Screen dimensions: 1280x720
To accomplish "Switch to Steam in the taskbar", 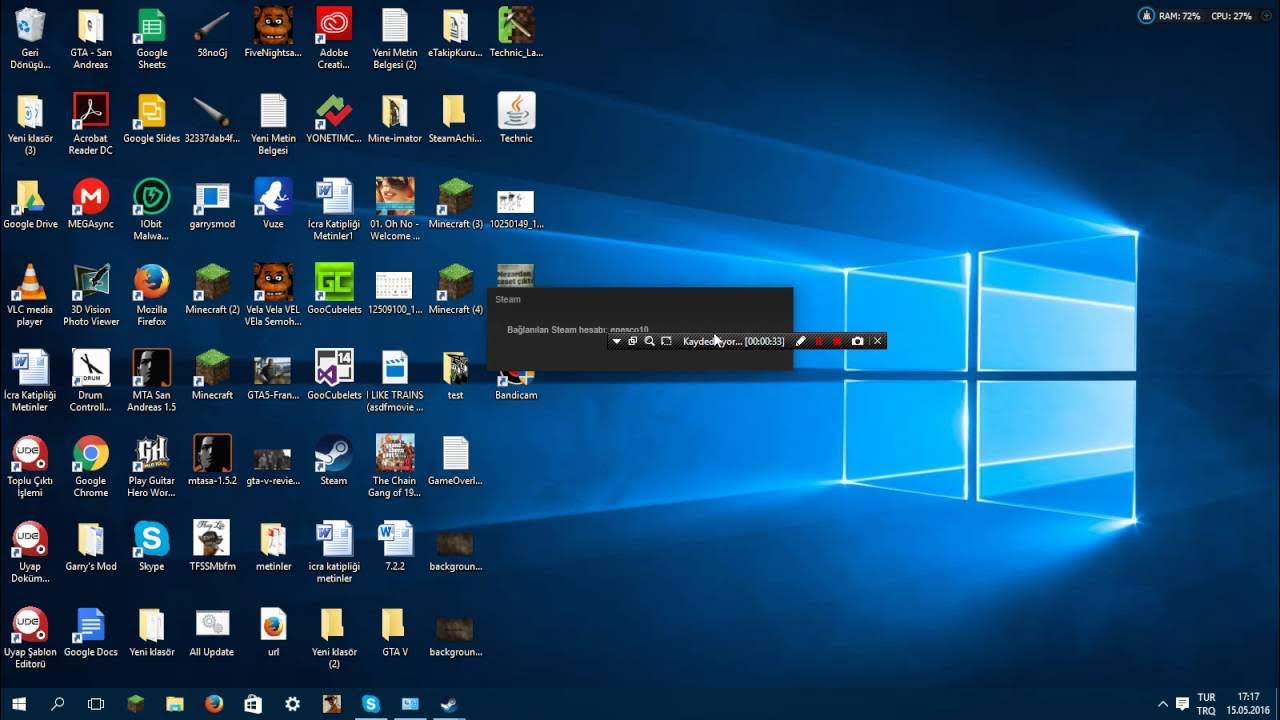I will click(x=449, y=704).
